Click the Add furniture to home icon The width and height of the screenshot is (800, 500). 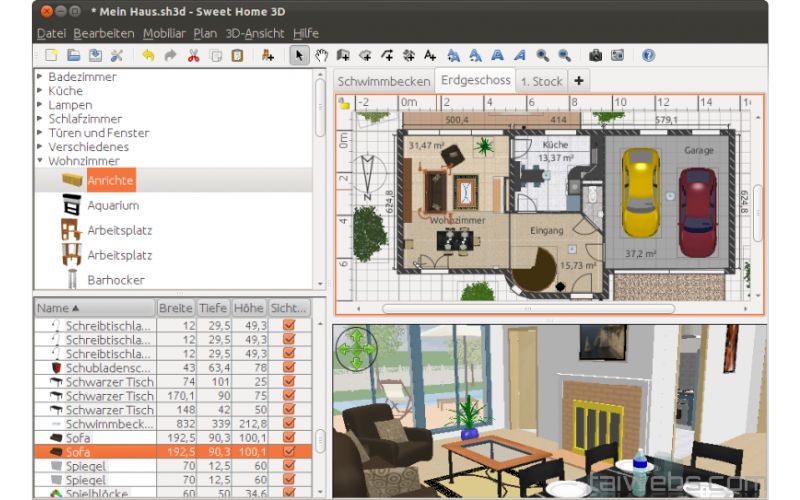267,56
